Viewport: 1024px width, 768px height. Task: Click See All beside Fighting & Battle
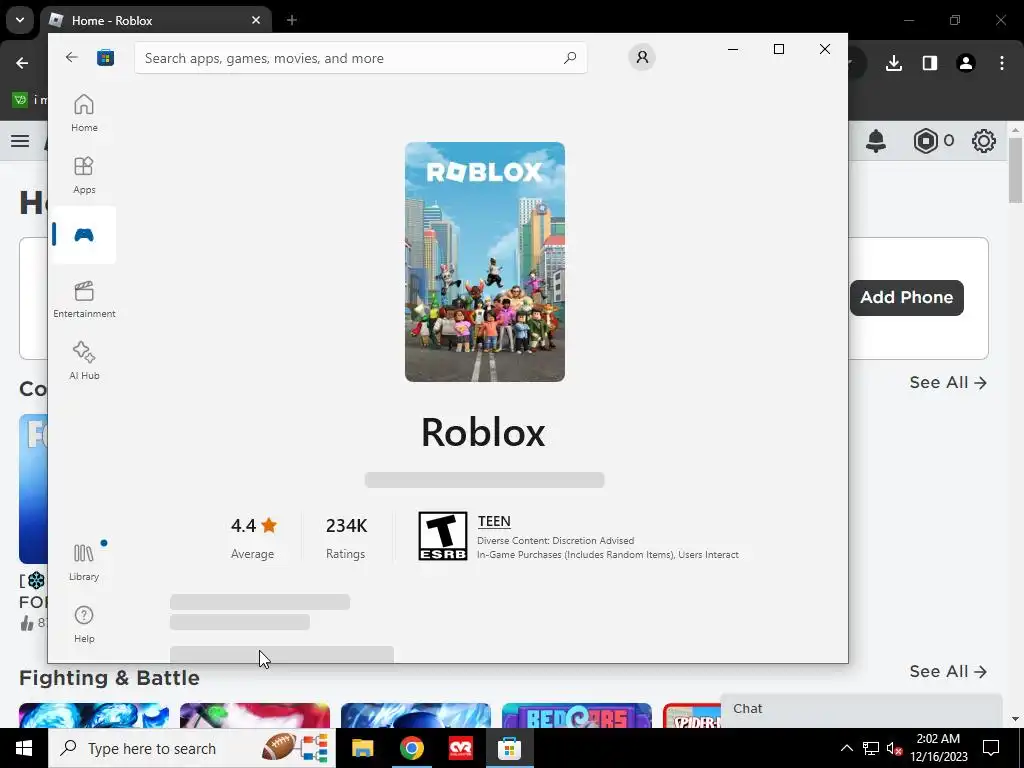(948, 671)
